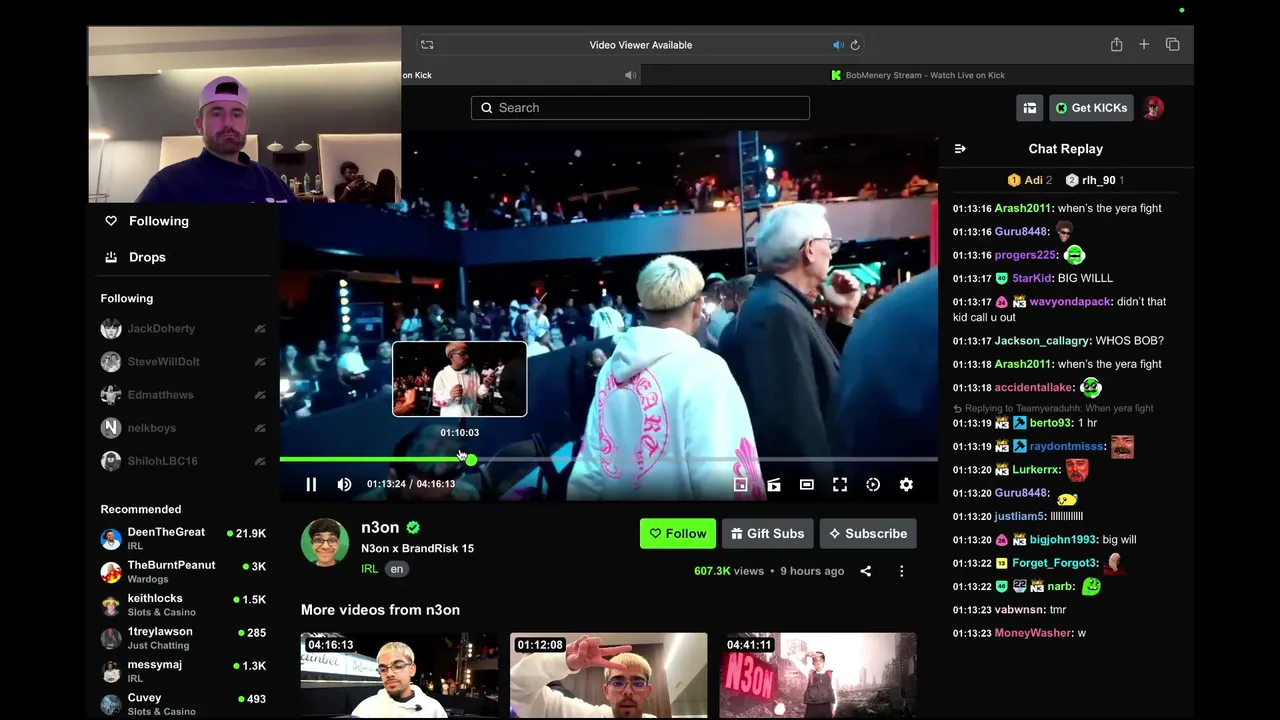This screenshot has height=720, width=1280.
Task: Open JackDoherty's channel from Following
Action: coord(161,329)
